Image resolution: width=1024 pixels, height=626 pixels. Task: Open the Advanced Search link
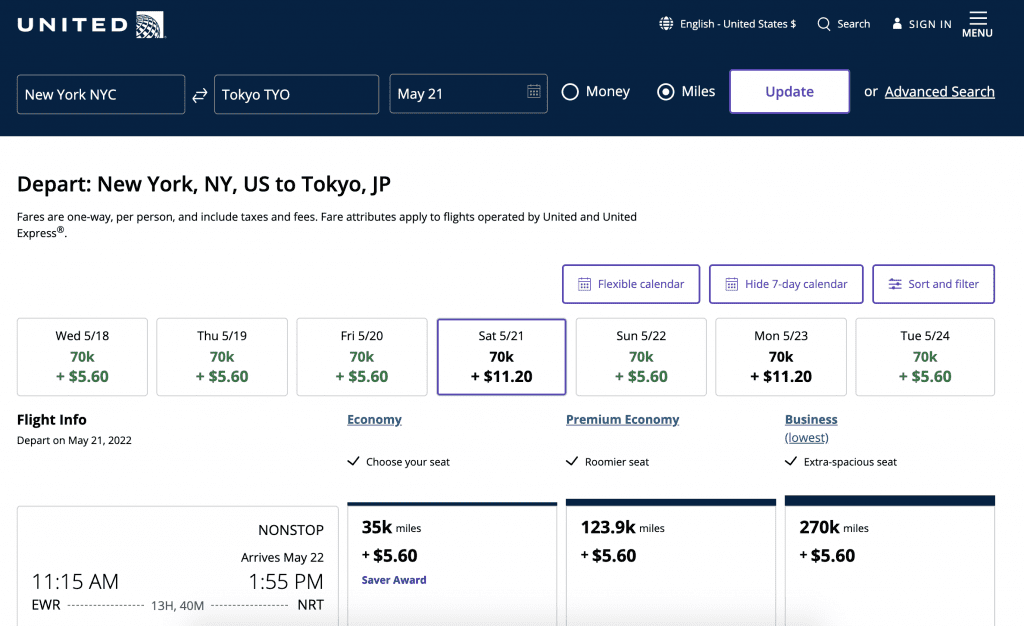pyautogui.click(x=939, y=92)
